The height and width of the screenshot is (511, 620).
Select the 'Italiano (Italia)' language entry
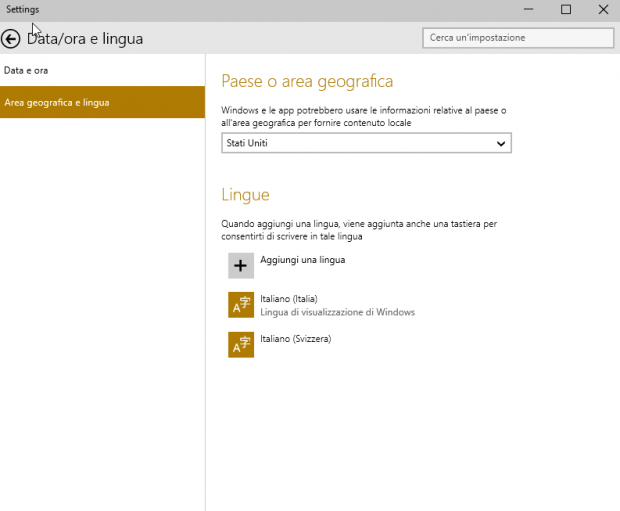288,299
